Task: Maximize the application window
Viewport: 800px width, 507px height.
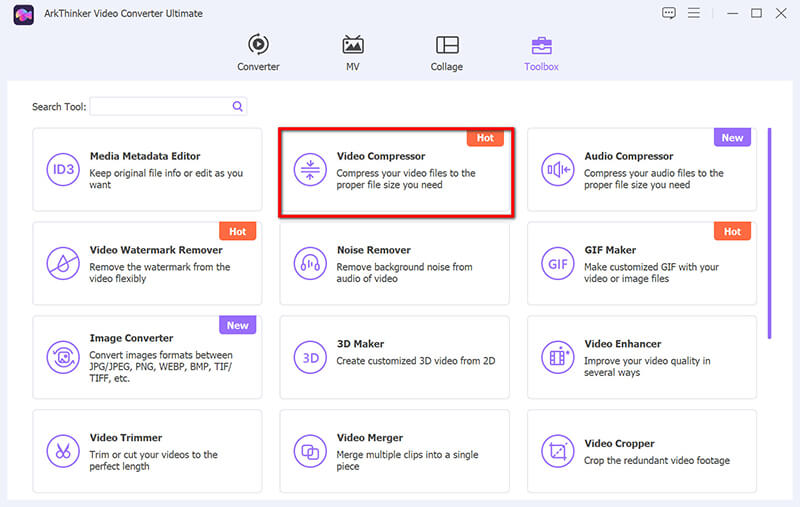Action: point(756,13)
